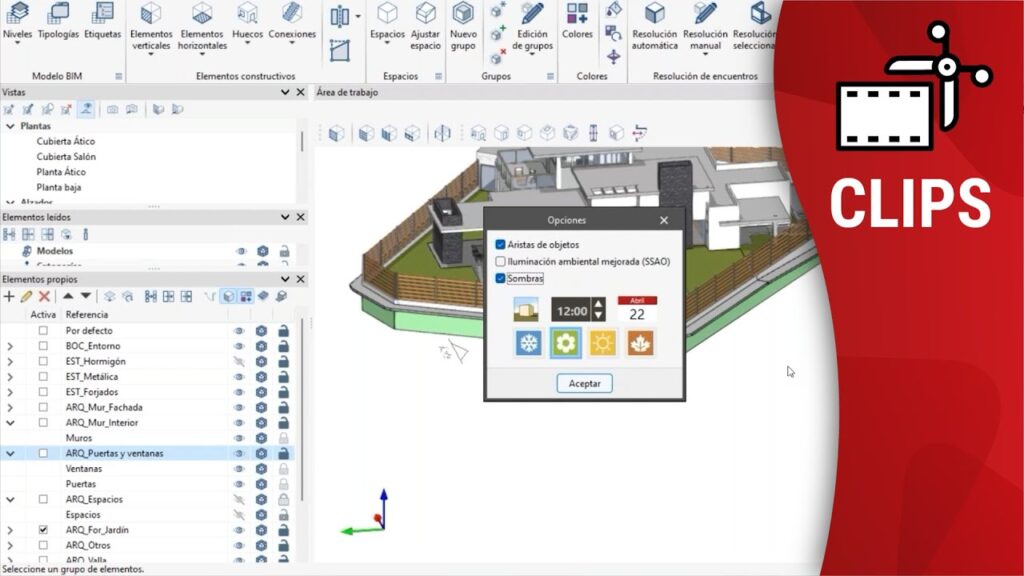The width and height of the screenshot is (1024, 576).
Task: Select the Ventanas item in the list
Action: coord(84,469)
